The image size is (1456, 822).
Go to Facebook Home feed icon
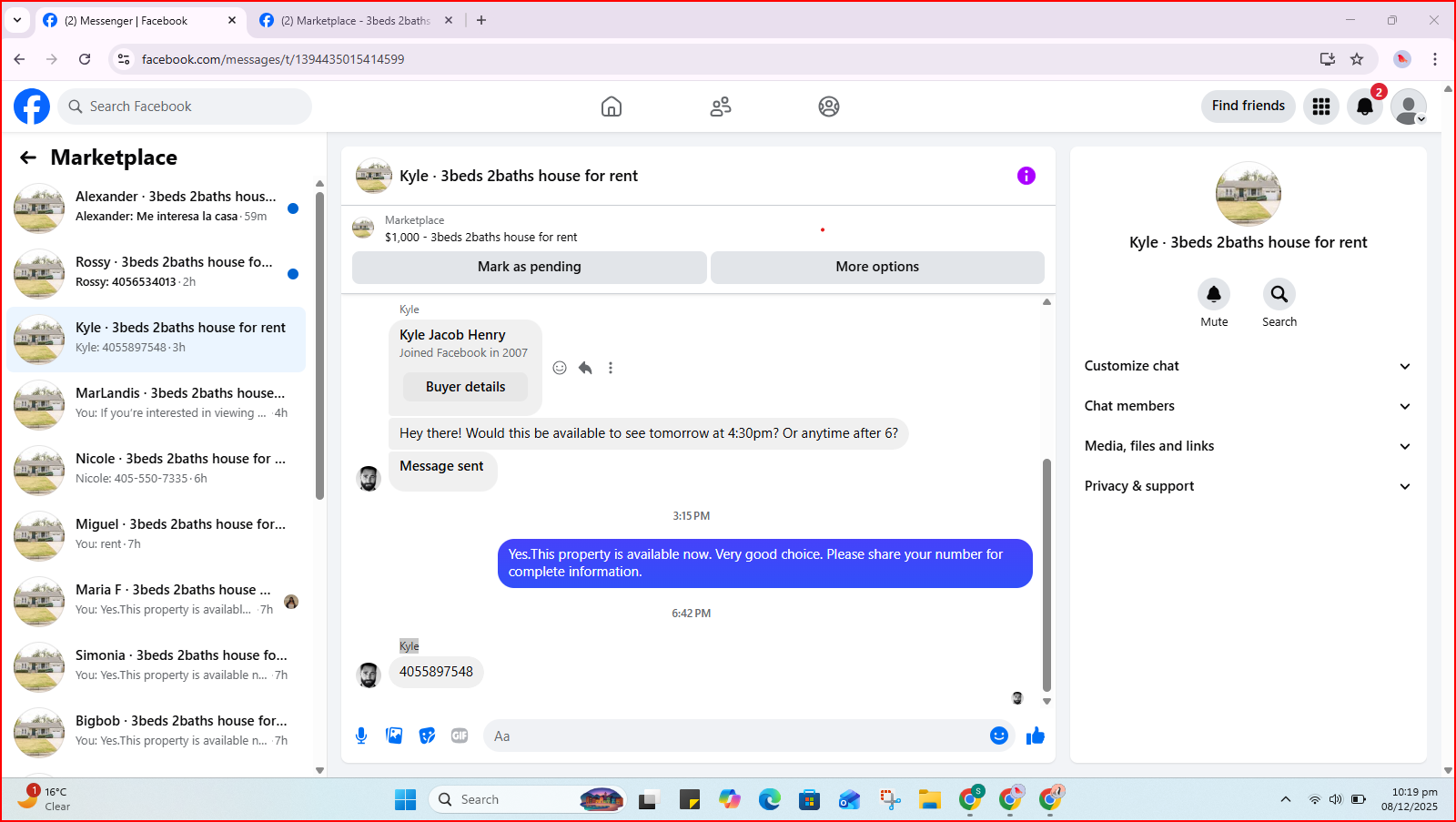(x=612, y=107)
